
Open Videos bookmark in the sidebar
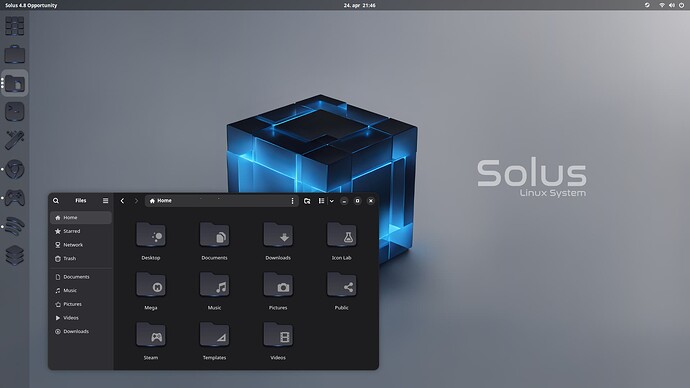(81, 318)
